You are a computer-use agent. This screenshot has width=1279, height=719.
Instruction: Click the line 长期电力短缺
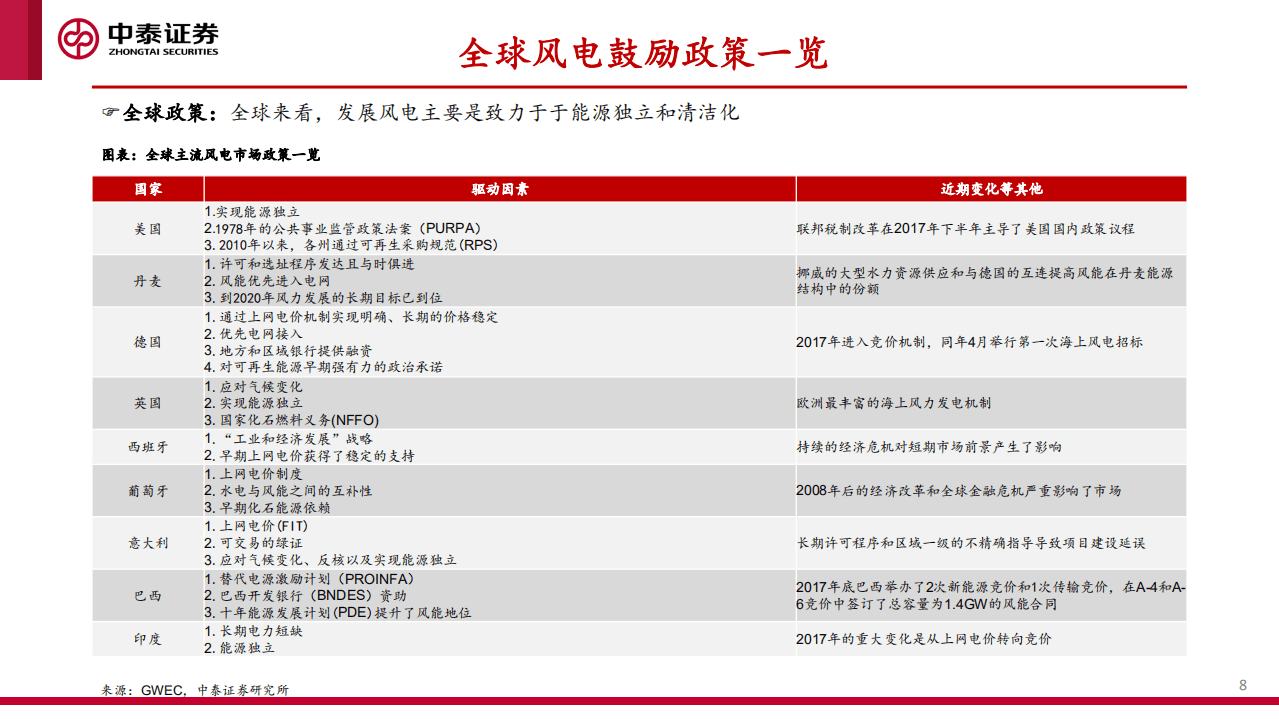pyautogui.click(x=253, y=631)
